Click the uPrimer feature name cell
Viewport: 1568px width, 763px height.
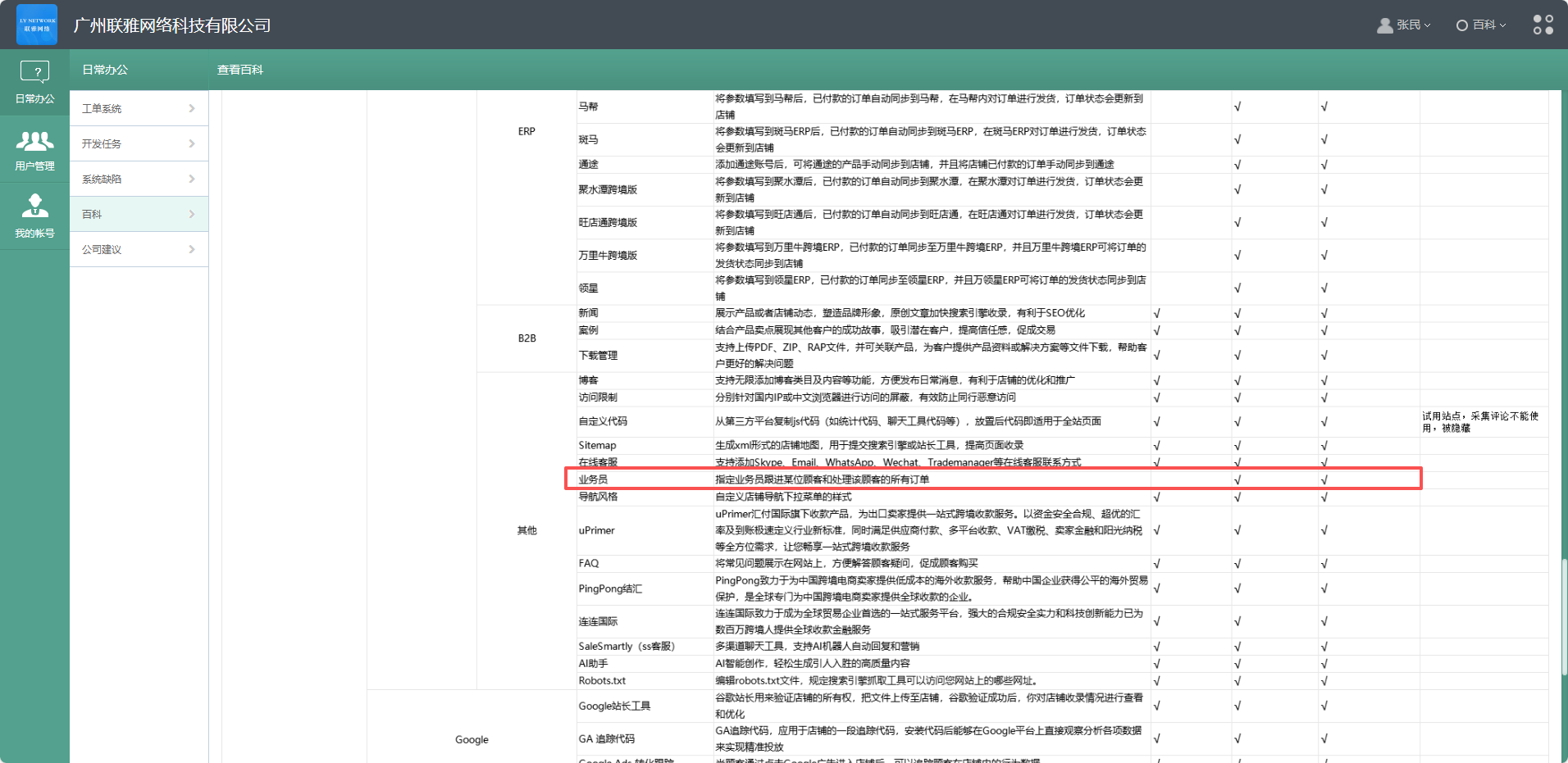point(596,530)
